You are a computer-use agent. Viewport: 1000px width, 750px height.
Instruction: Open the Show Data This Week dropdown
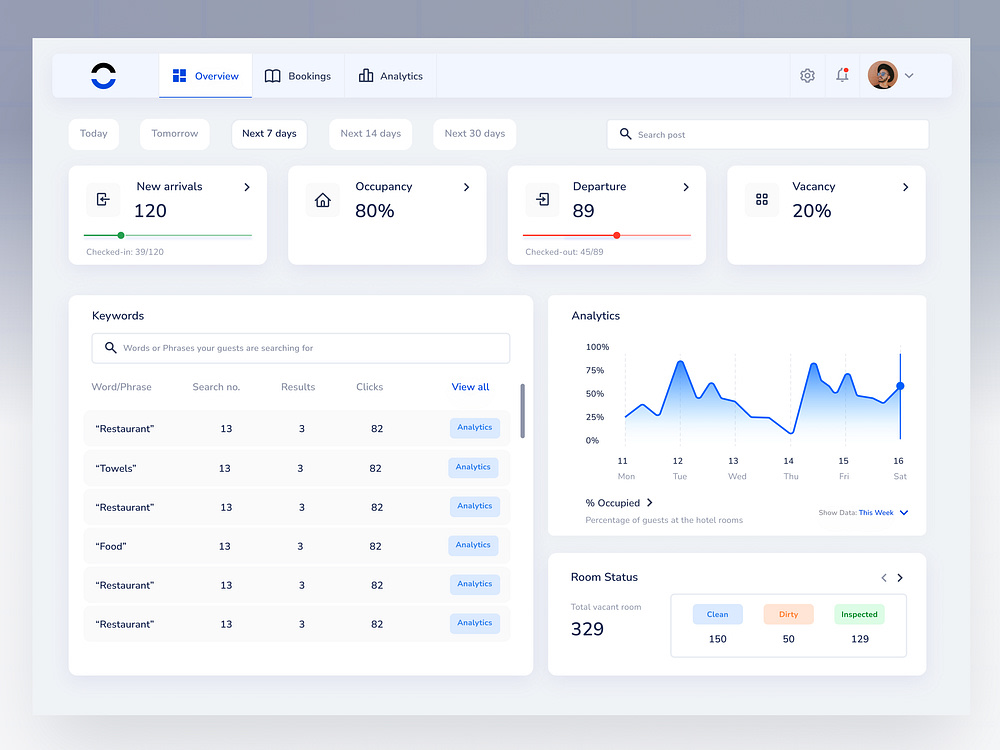point(864,513)
